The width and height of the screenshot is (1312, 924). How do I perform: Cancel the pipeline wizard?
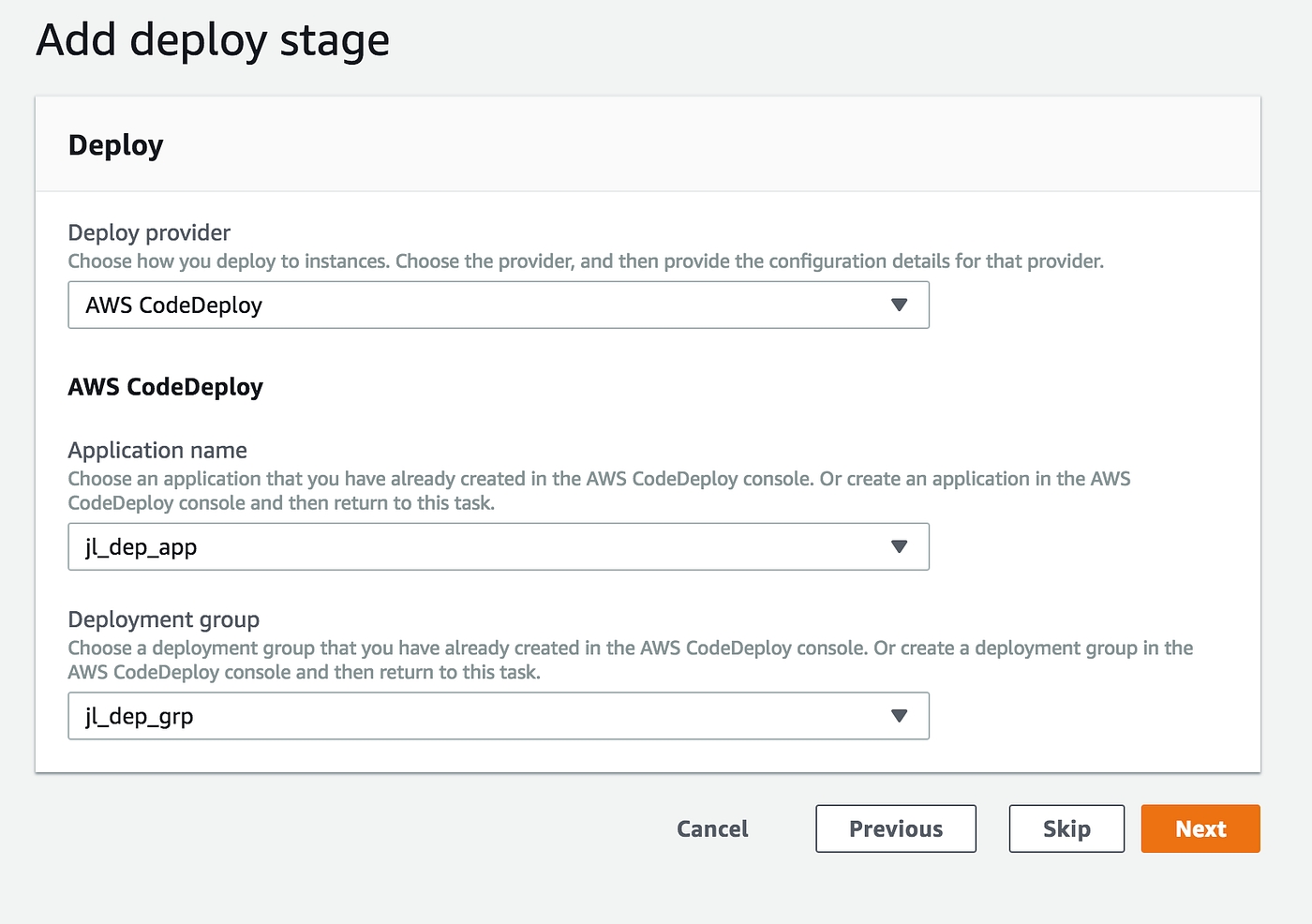point(712,828)
